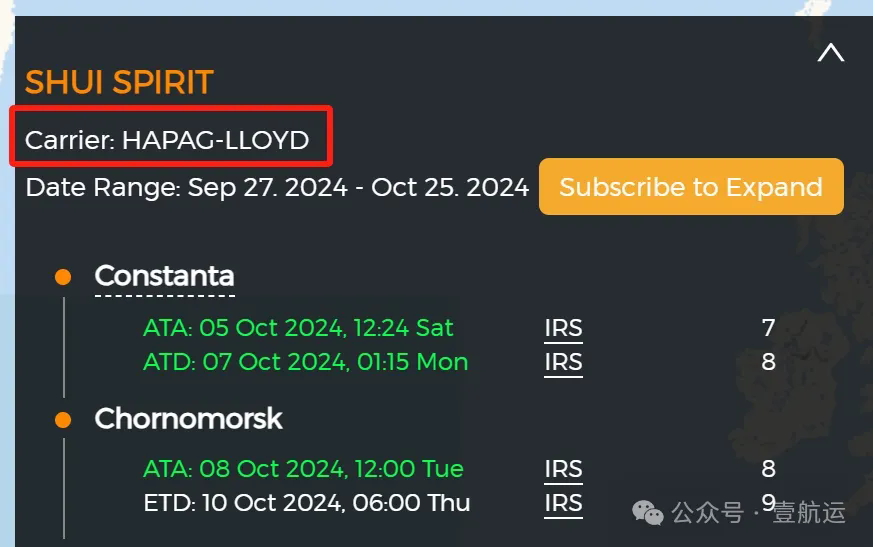The width and height of the screenshot is (873, 547).
Task: Select the ETD 10 Oct 2024 entry
Action: [307, 504]
